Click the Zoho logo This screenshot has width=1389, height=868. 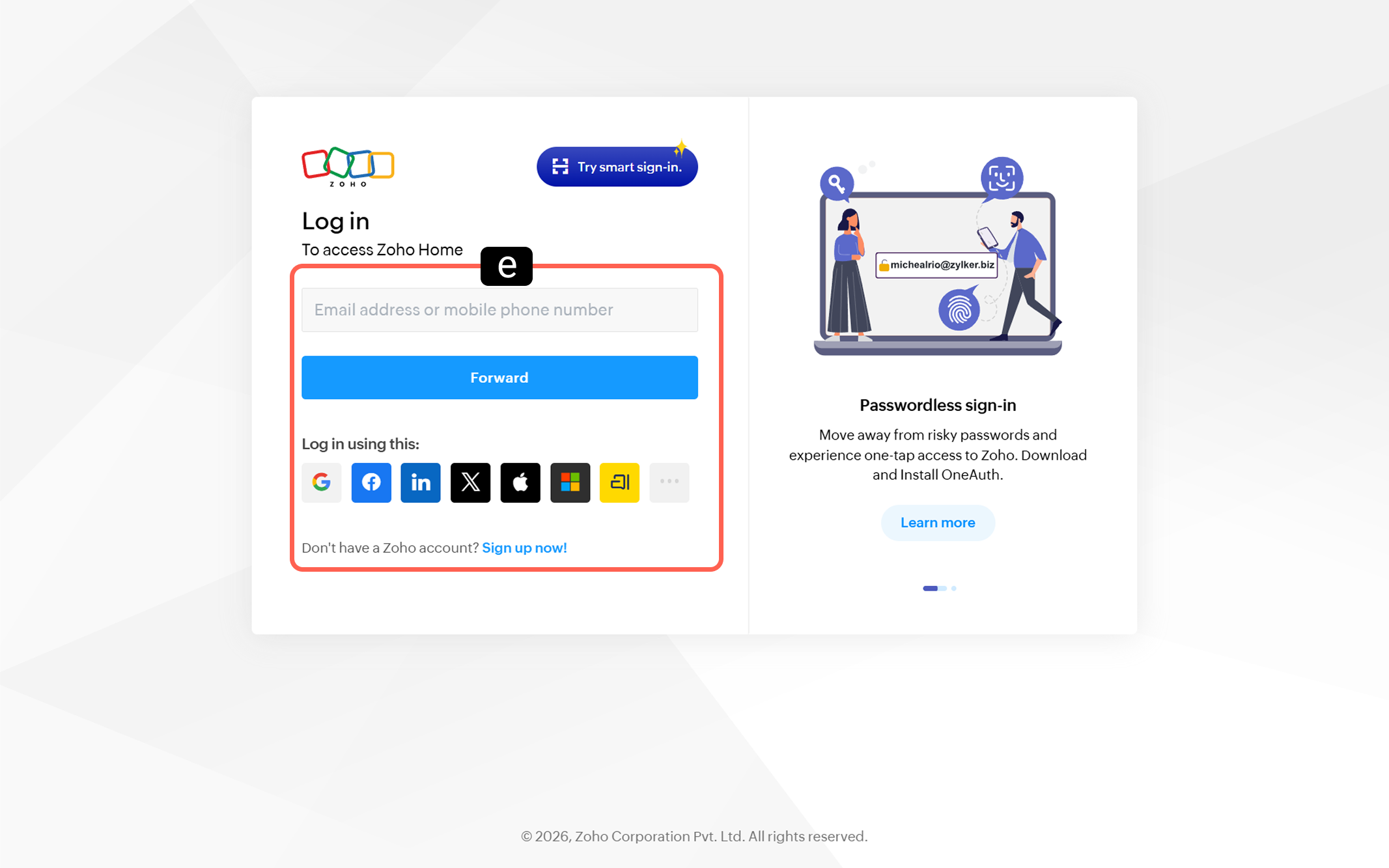(348, 167)
